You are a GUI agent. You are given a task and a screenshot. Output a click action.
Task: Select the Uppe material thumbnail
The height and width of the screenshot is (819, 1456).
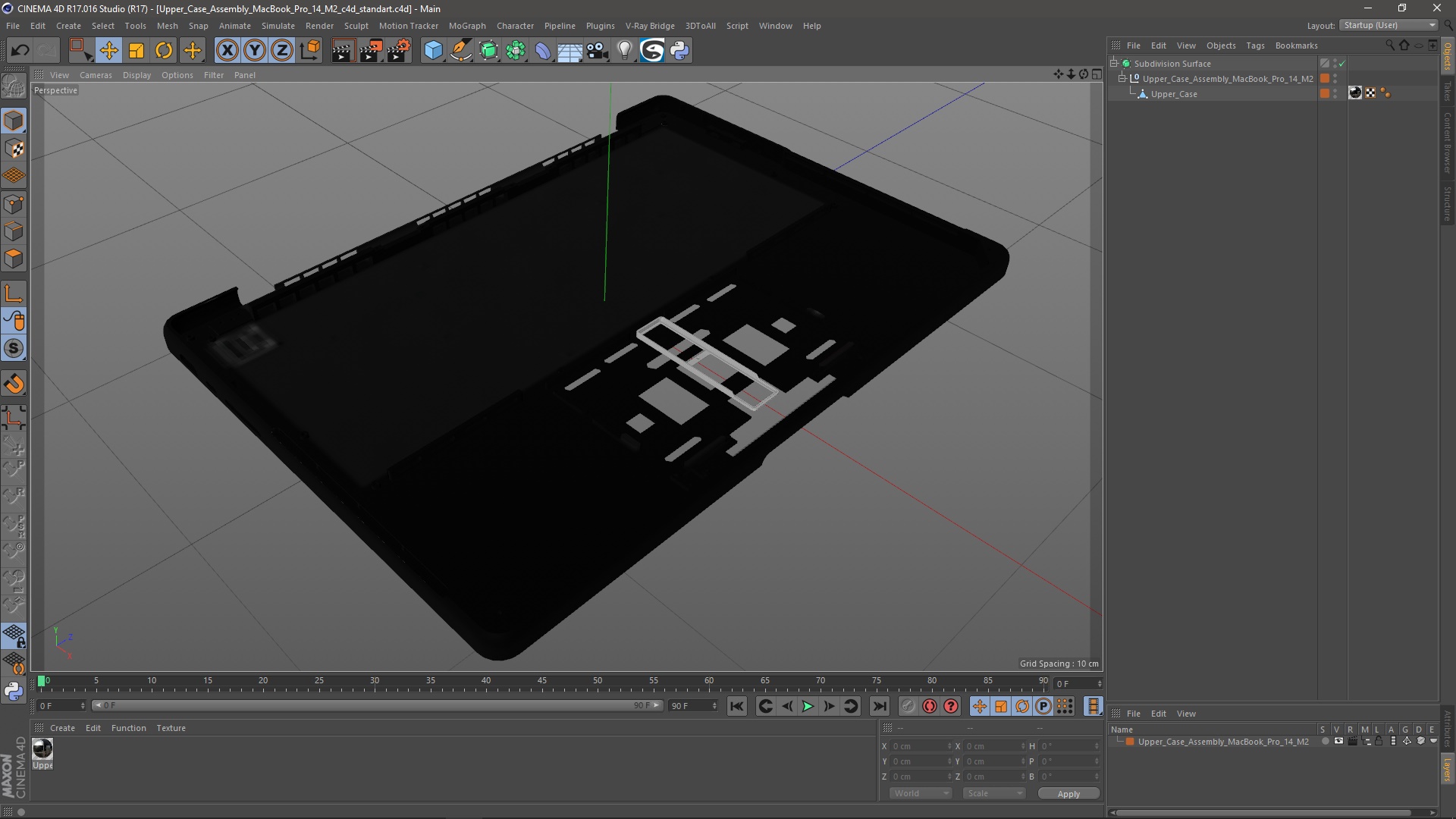click(42, 749)
